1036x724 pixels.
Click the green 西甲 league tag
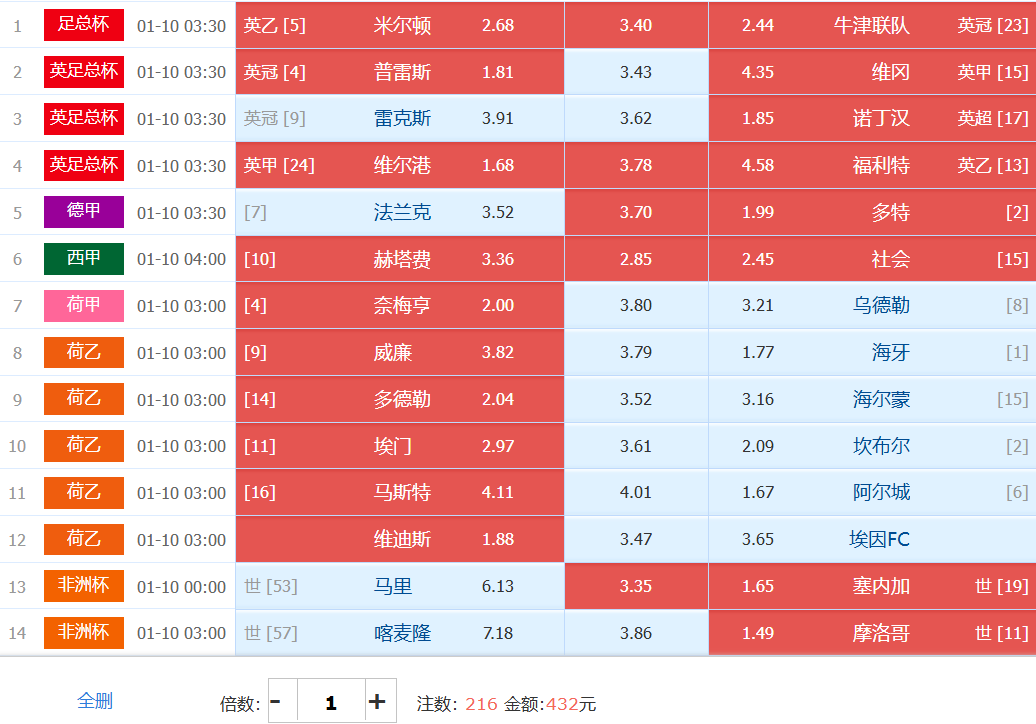(84, 259)
